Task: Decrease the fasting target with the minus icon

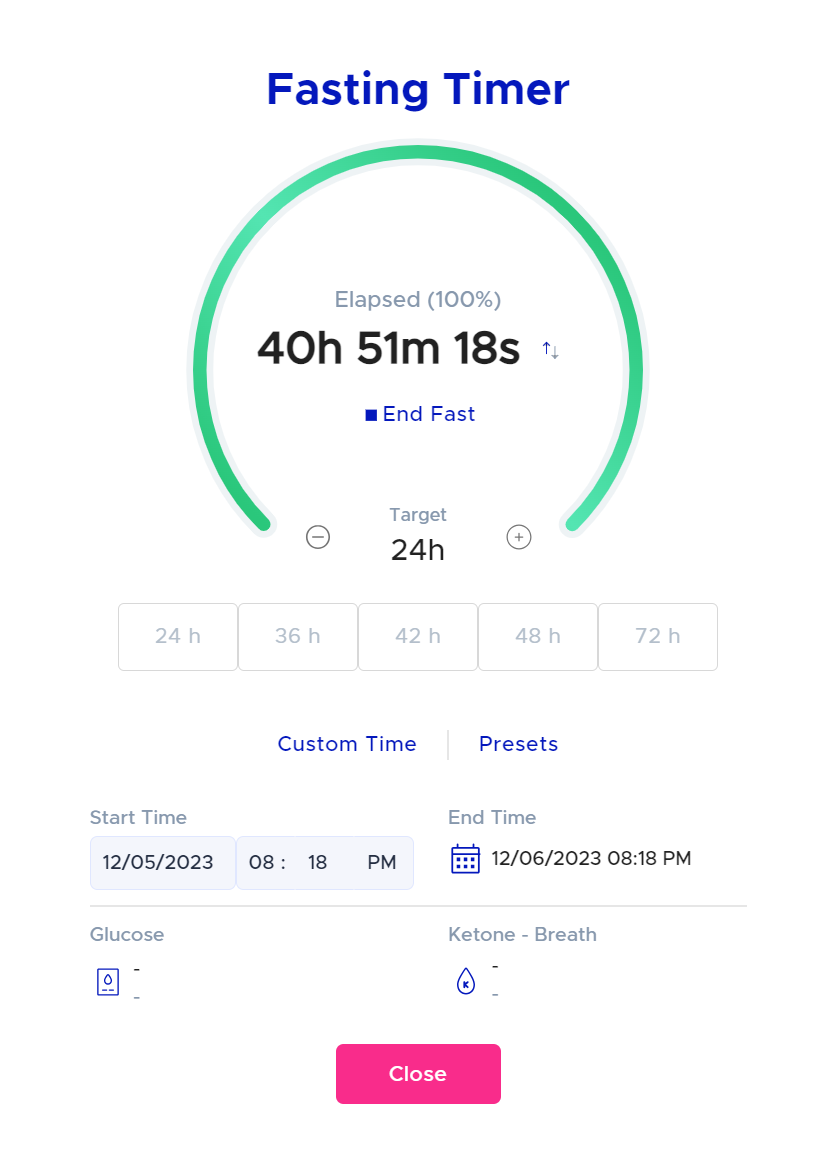Action: 318,537
